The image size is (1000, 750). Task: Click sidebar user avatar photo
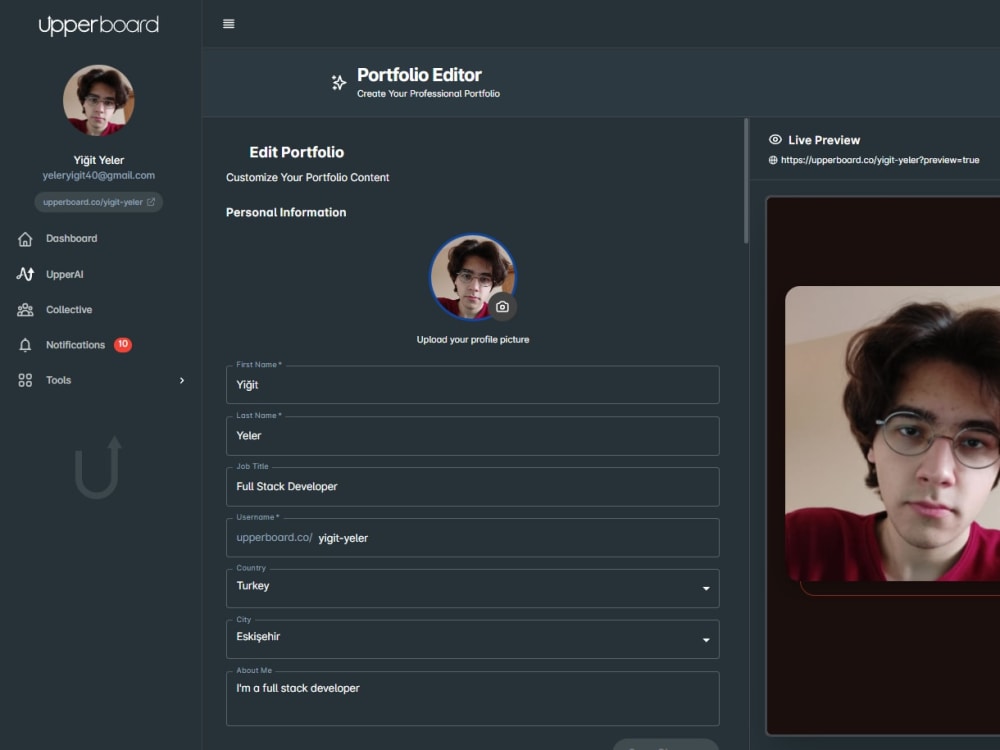point(99,100)
